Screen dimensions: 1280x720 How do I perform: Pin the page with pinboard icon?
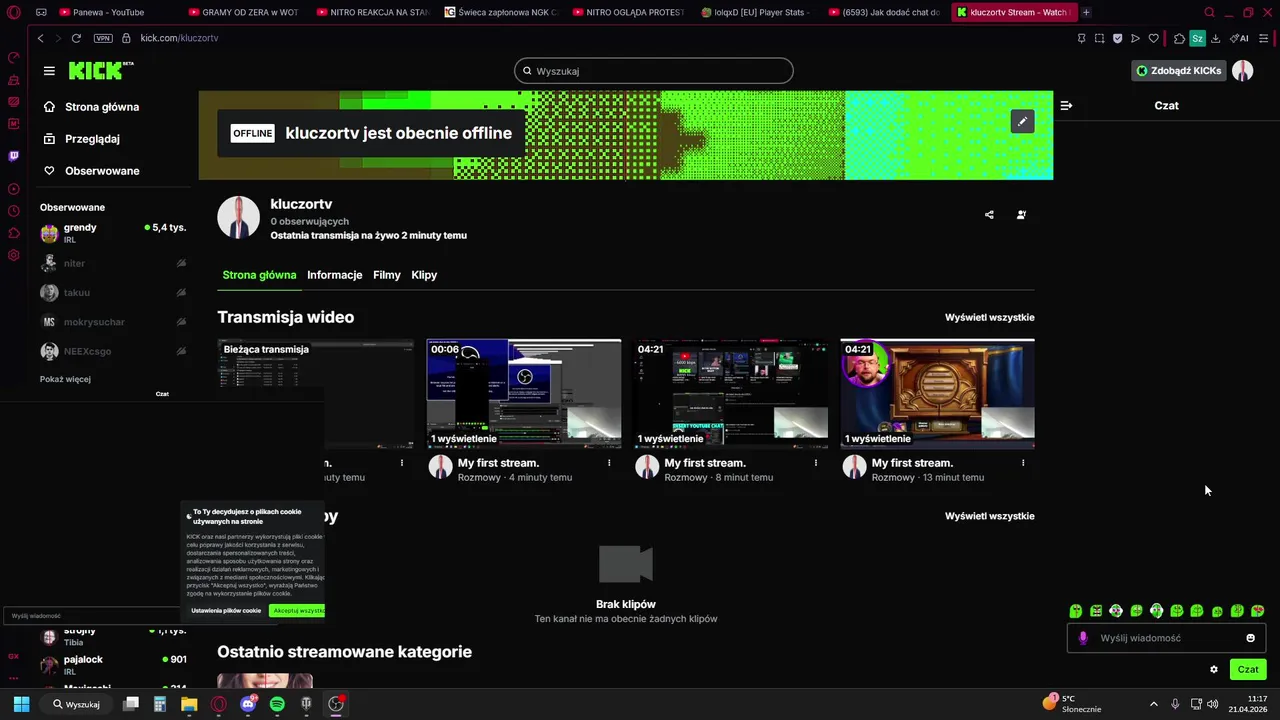point(1081,38)
